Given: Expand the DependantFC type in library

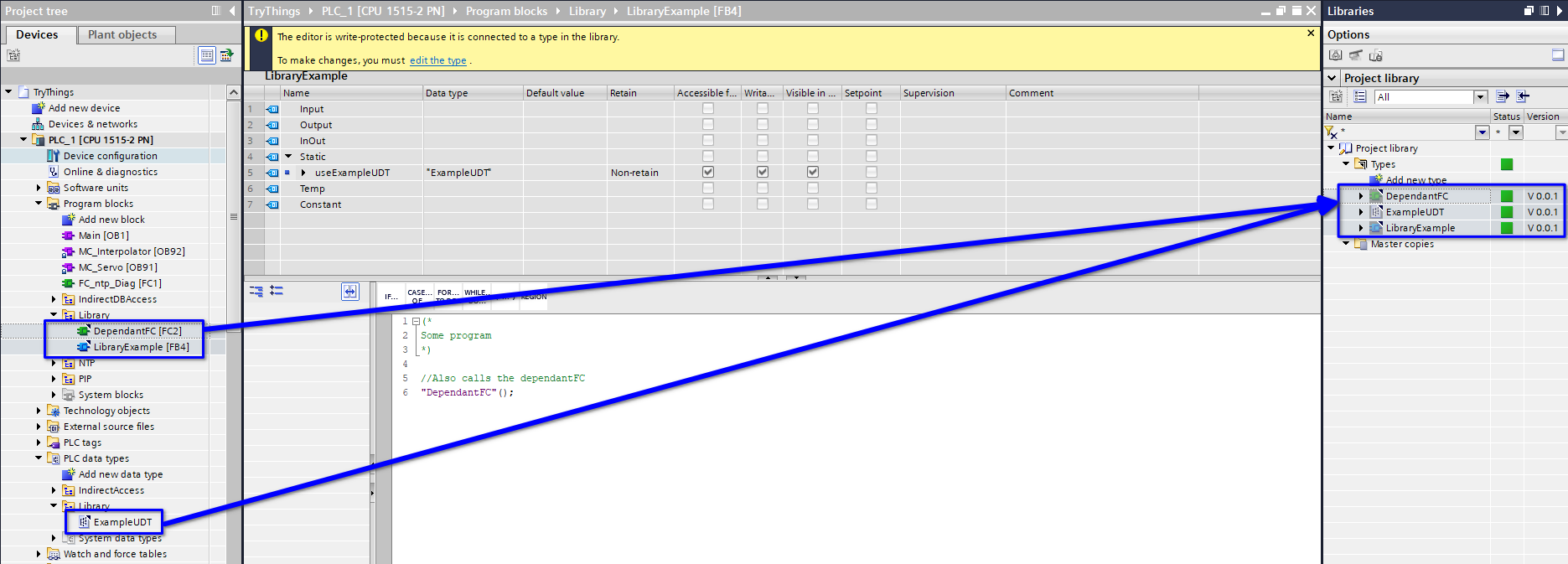Looking at the screenshot, I should pos(1361,196).
